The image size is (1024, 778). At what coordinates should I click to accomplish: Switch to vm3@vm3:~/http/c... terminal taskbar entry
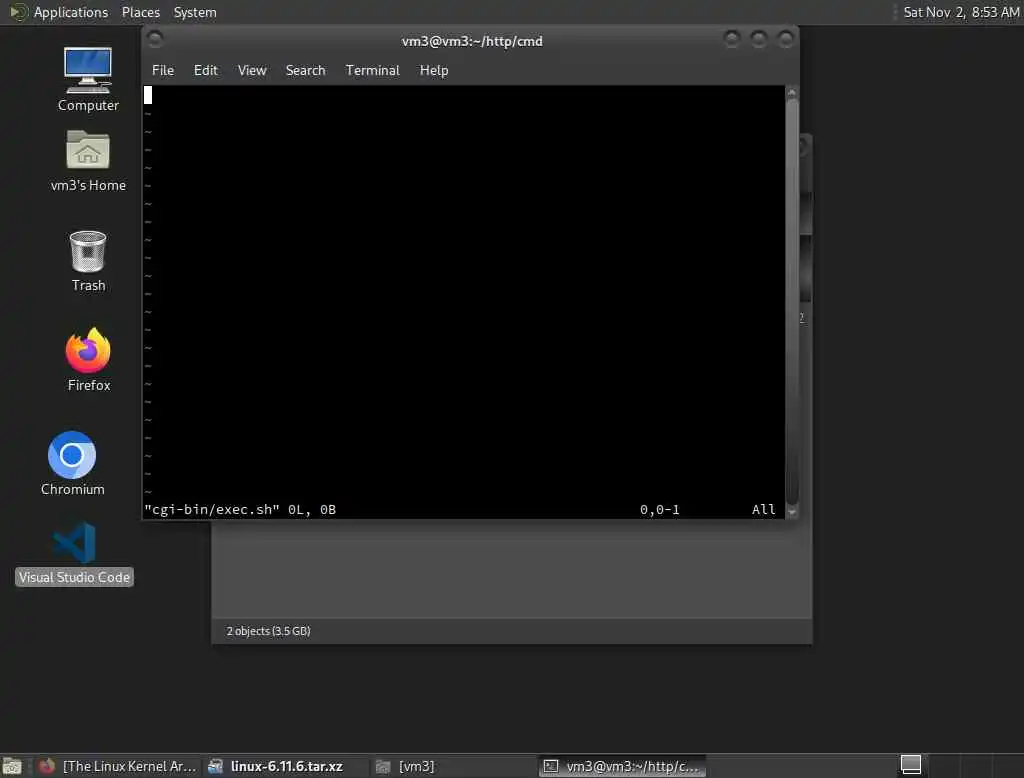pos(622,766)
